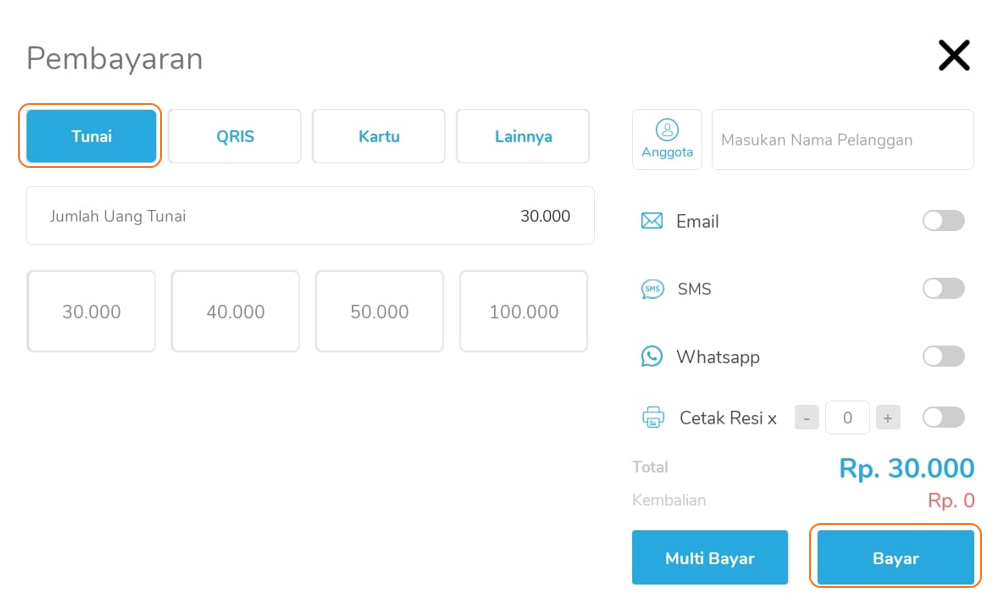Image resolution: width=1000 pixels, height=607 pixels.
Task: Switch on the Whatsapp receipt toggle
Action: [x=943, y=357]
